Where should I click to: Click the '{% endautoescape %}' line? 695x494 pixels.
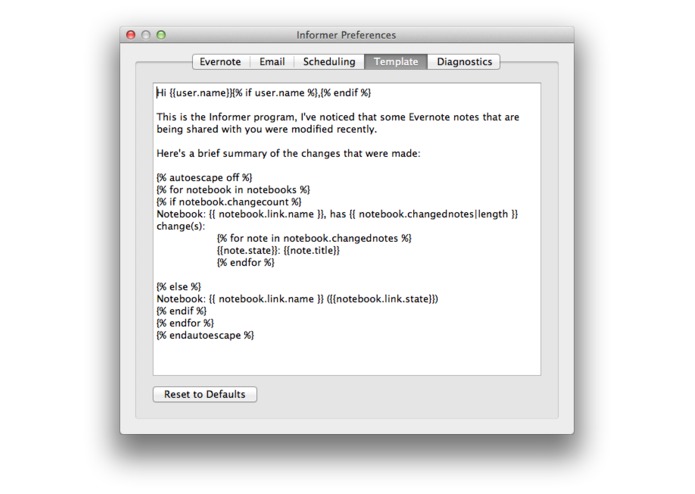(x=205, y=335)
